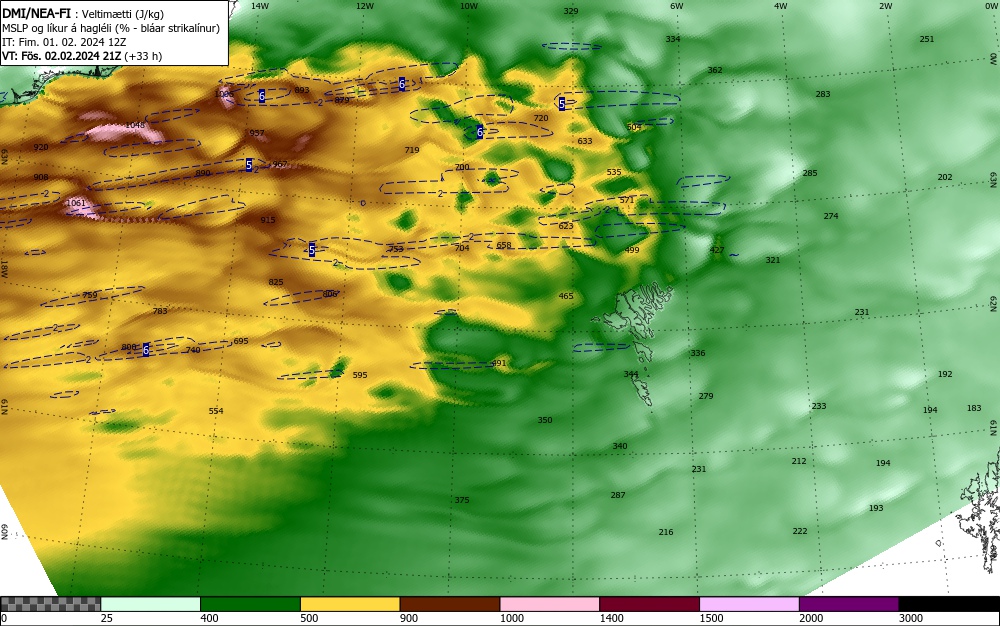Click the map value '915'
Image resolution: width=1000 pixels, height=626 pixels.
point(268,220)
